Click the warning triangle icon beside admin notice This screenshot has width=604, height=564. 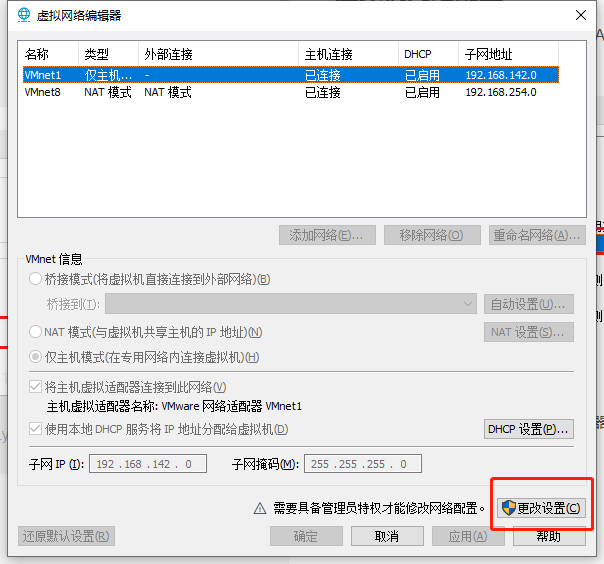tap(260, 509)
